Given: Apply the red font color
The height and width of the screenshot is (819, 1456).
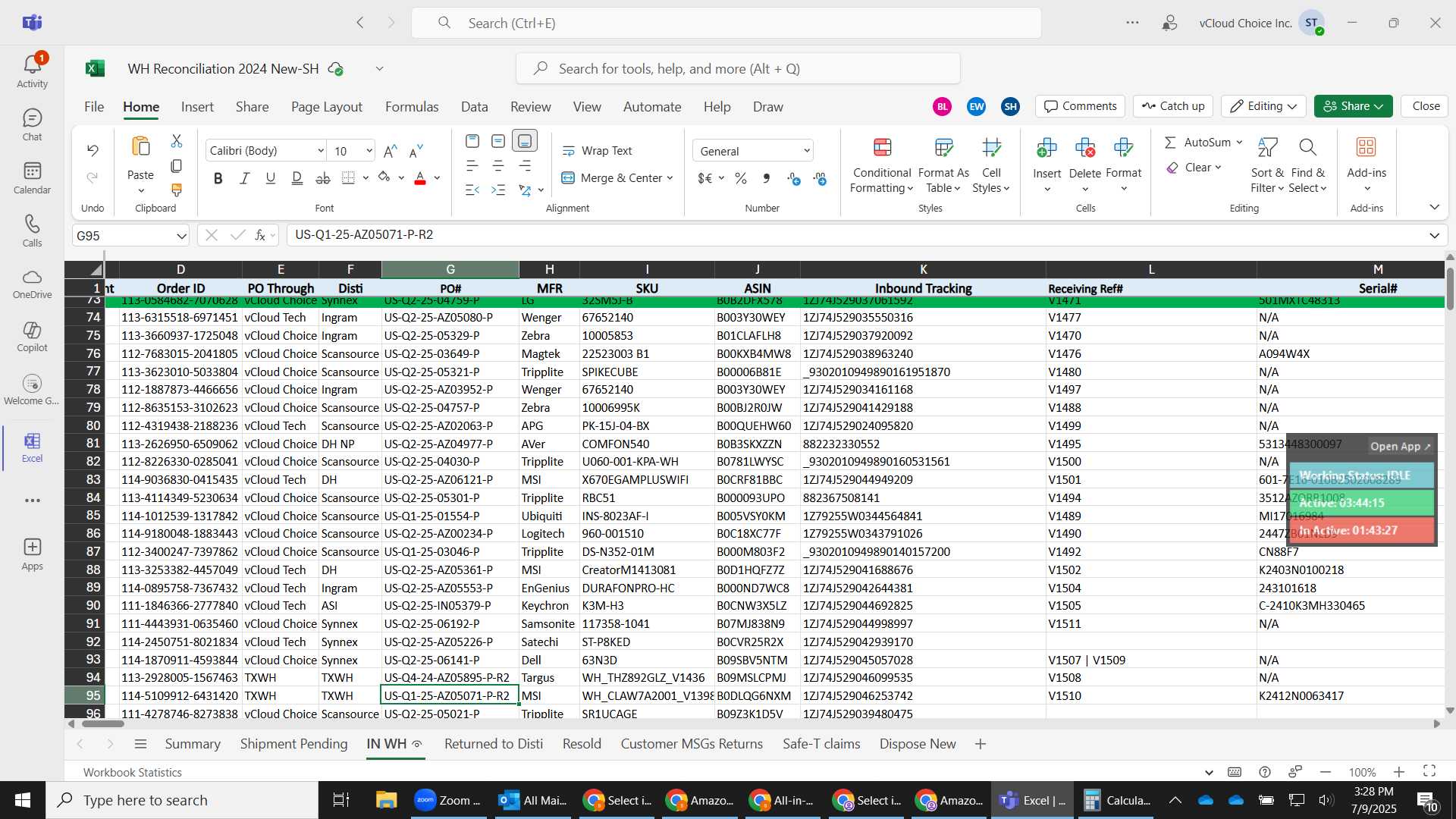Looking at the screenshot, I should [x=420, y=178].
